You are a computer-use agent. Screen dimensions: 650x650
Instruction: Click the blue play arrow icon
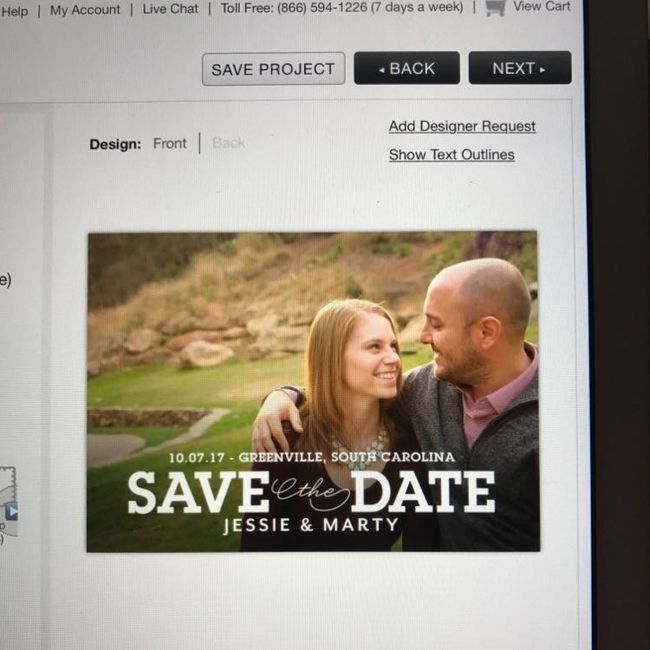click(12, 511)
